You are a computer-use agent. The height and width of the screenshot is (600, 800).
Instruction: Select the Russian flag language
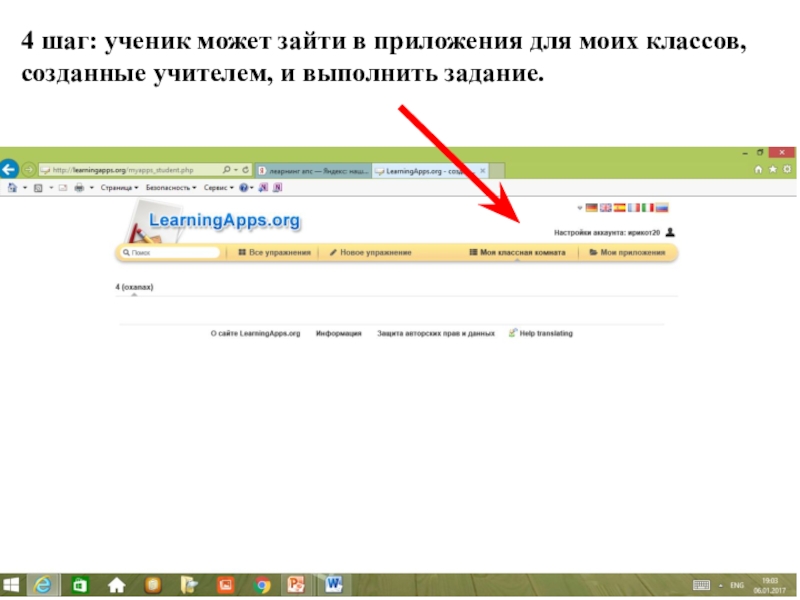click(662, 208)
